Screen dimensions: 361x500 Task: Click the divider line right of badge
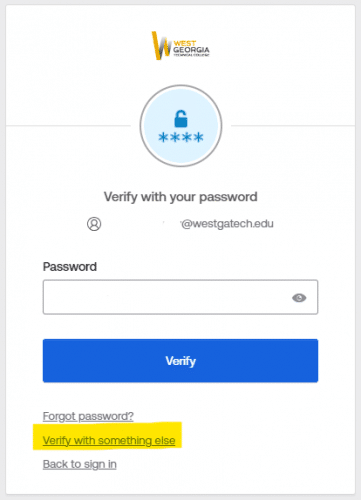pyautogui.click(x=293, y=126)
